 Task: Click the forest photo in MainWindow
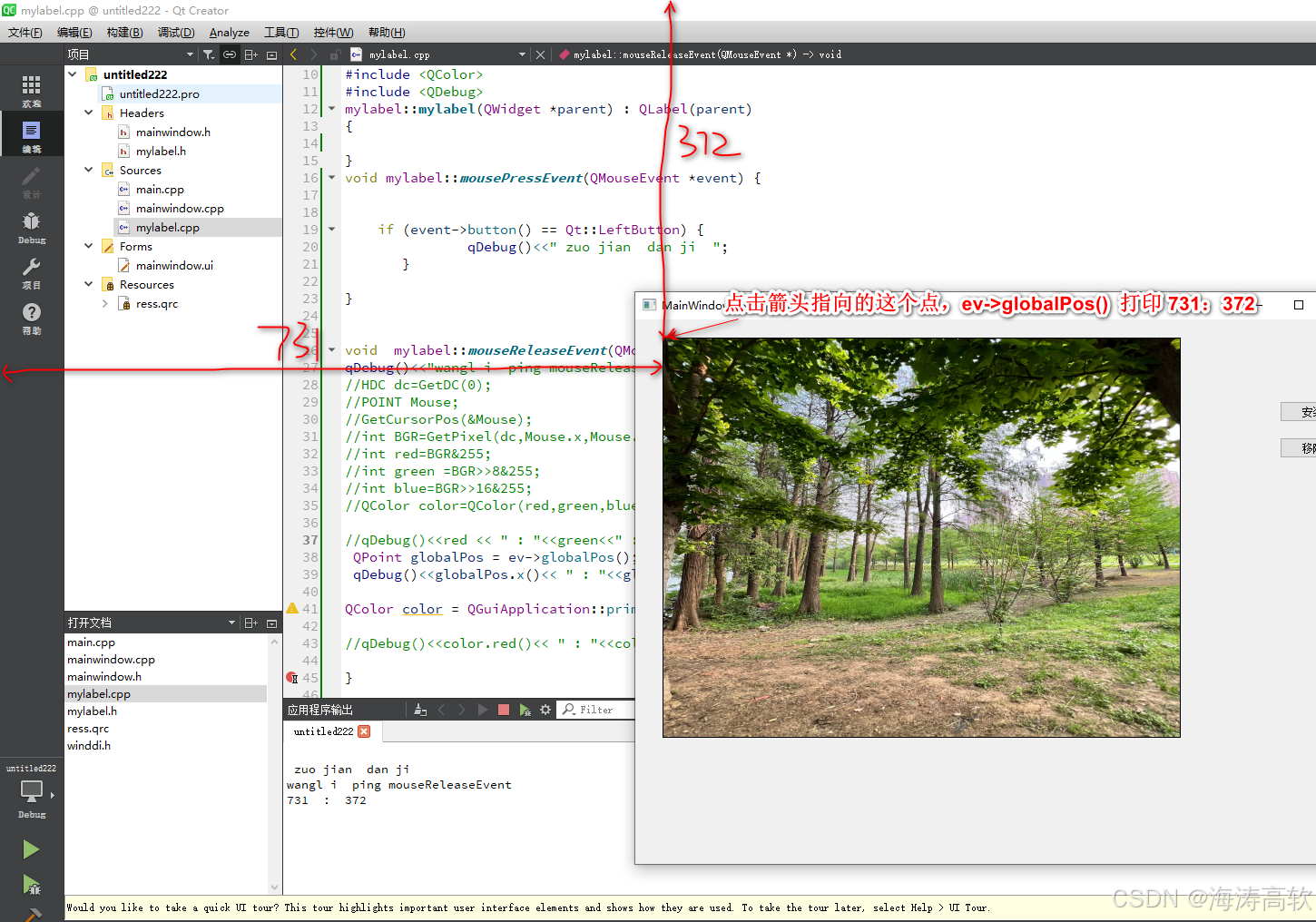coord(921,537)
